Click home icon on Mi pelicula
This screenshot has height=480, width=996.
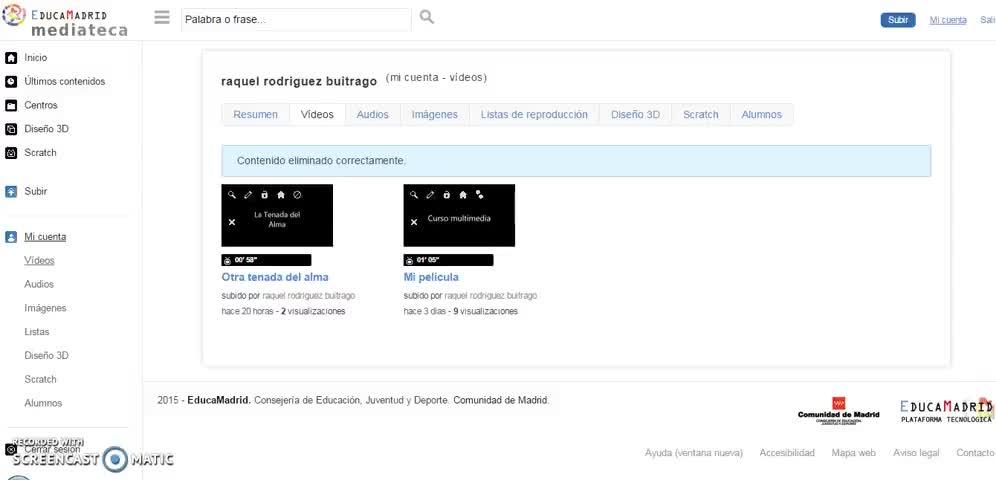(463, 195)
